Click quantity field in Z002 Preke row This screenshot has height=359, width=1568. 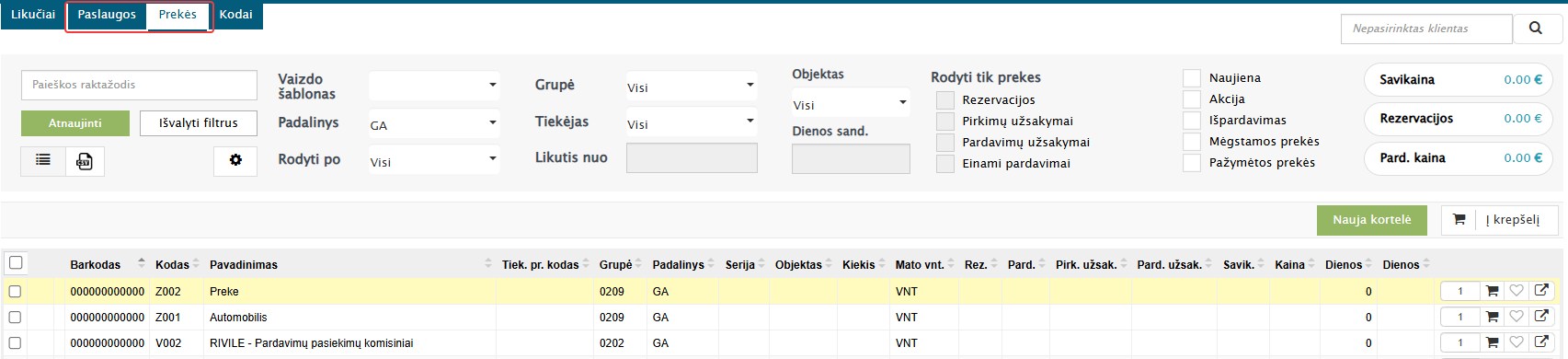[1459, 291]
